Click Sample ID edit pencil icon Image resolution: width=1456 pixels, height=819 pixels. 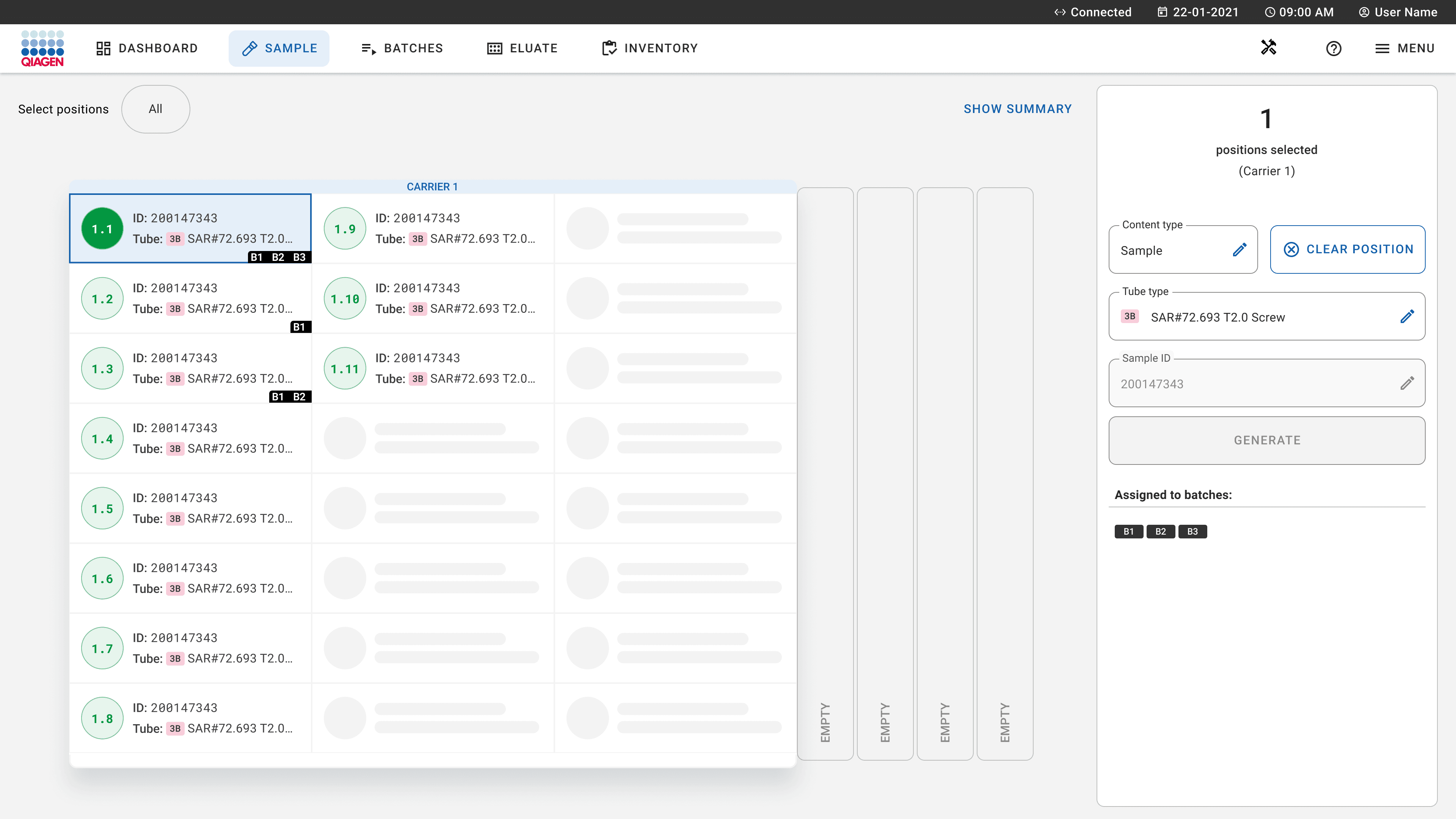[x=1407, y=383]
